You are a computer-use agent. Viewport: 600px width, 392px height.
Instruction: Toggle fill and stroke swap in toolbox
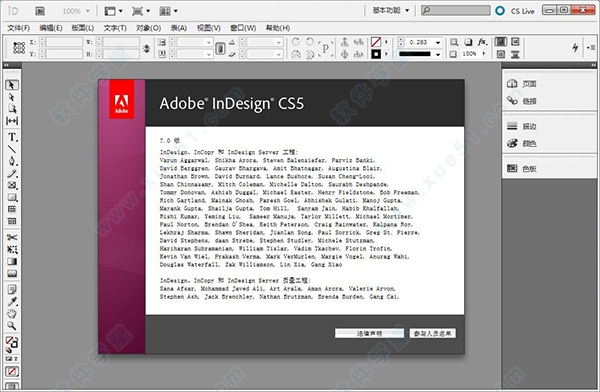tap(15, 339)
